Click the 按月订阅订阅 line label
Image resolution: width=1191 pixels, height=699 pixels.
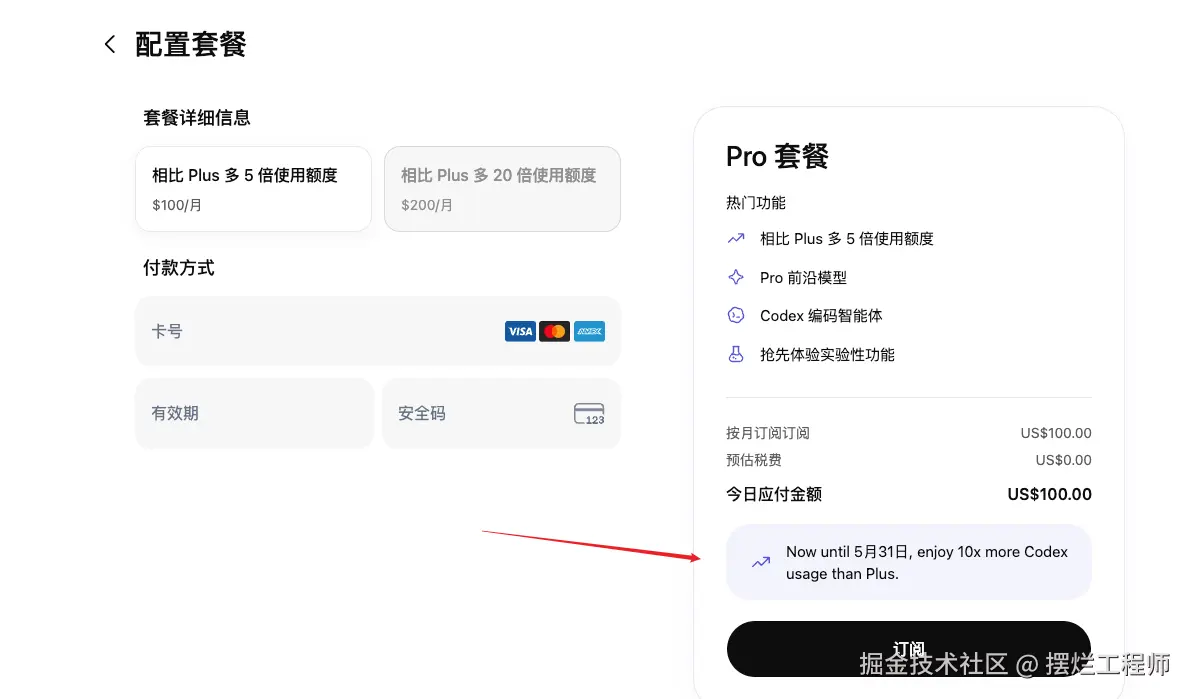click(768, 433)
